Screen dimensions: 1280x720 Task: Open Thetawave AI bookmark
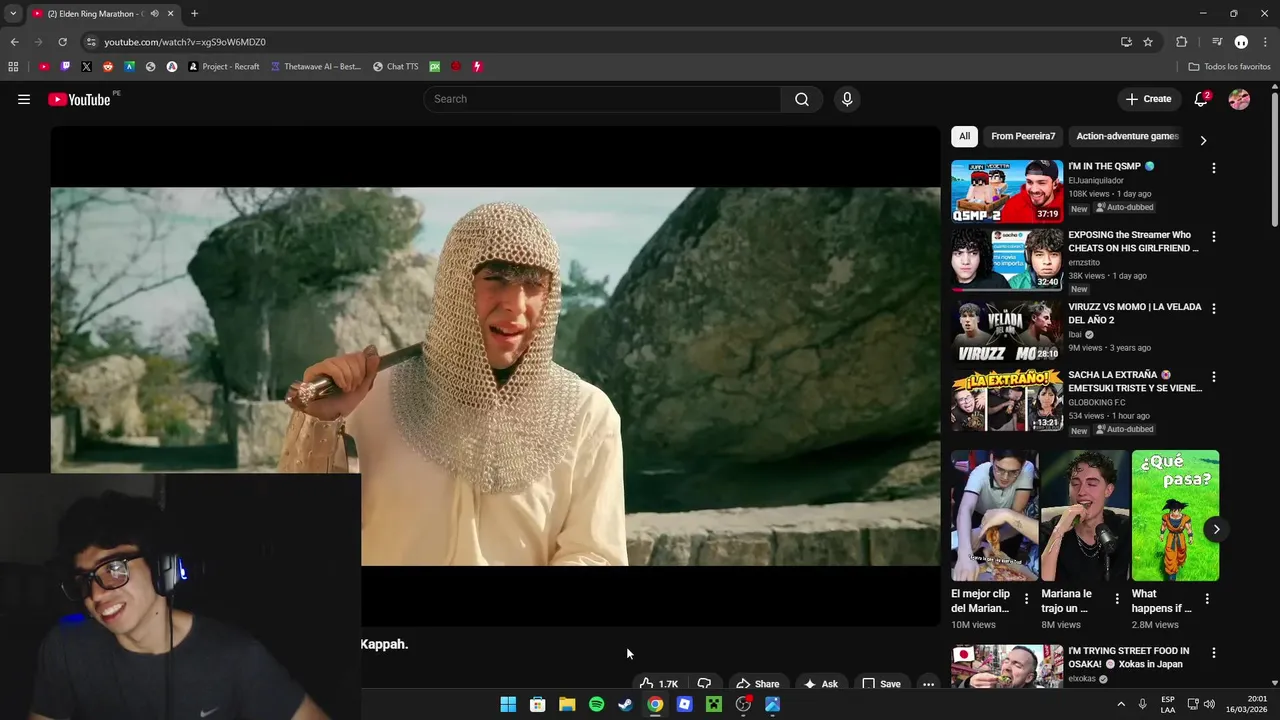pyautogui.click(x=316, y=67)
